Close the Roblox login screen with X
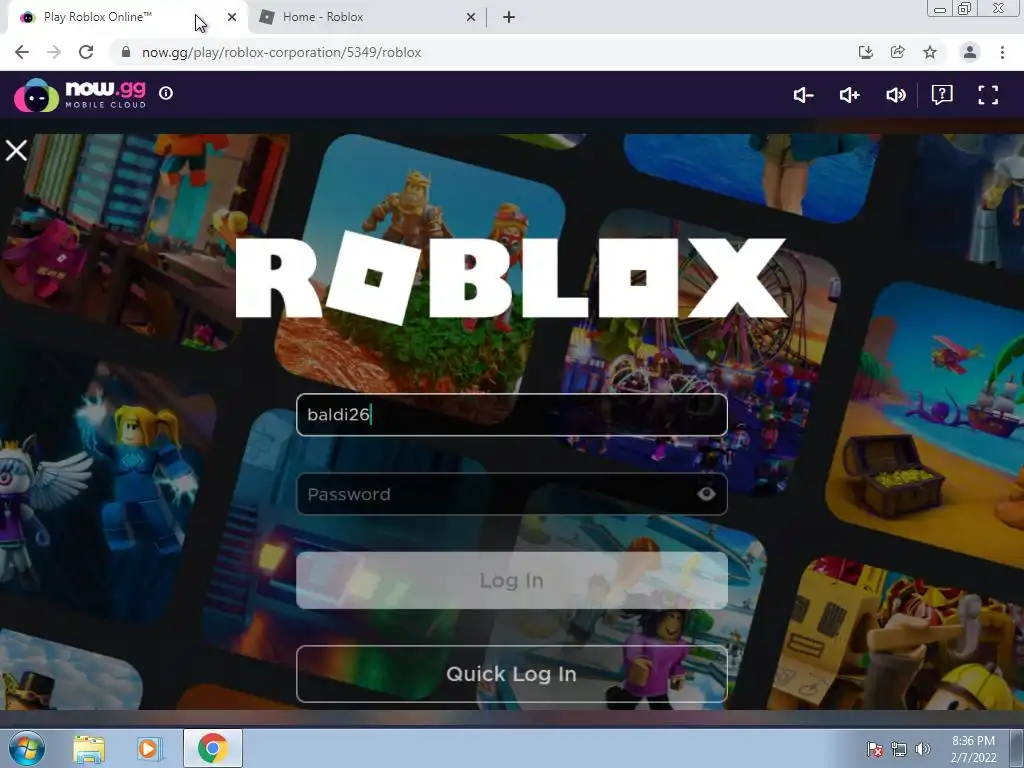 tap(16, 150)
